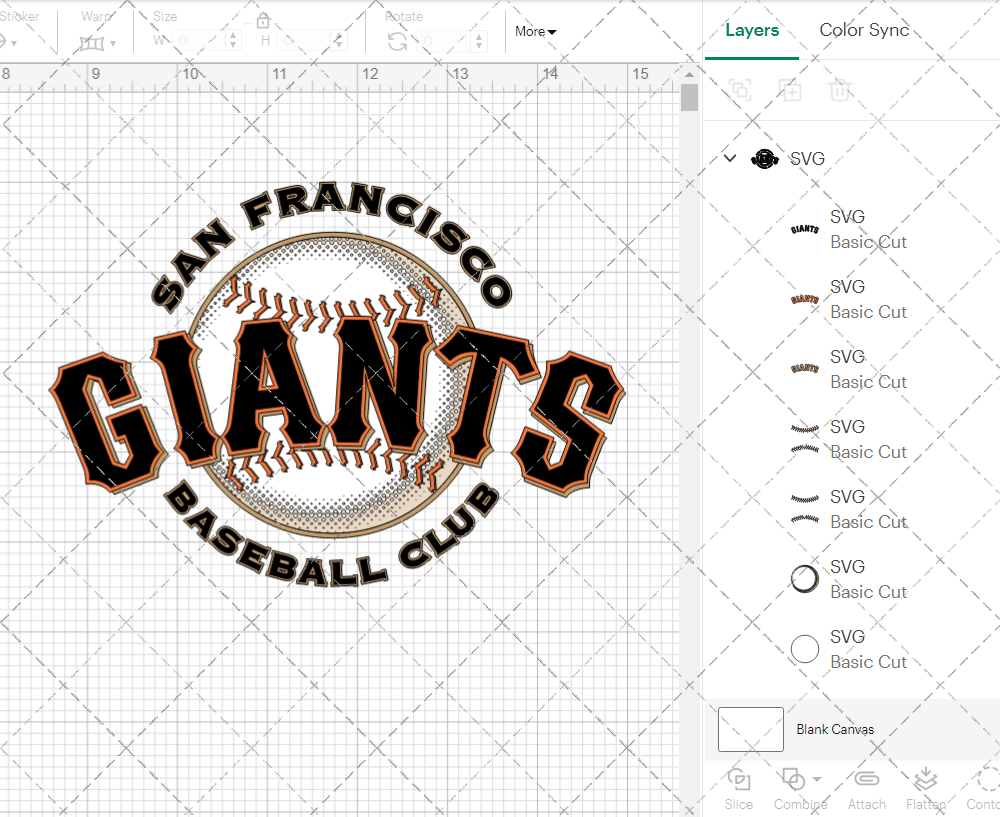Click the Rotate stepper arrows
Viewport: 1000px width, 817px height.
478,41
